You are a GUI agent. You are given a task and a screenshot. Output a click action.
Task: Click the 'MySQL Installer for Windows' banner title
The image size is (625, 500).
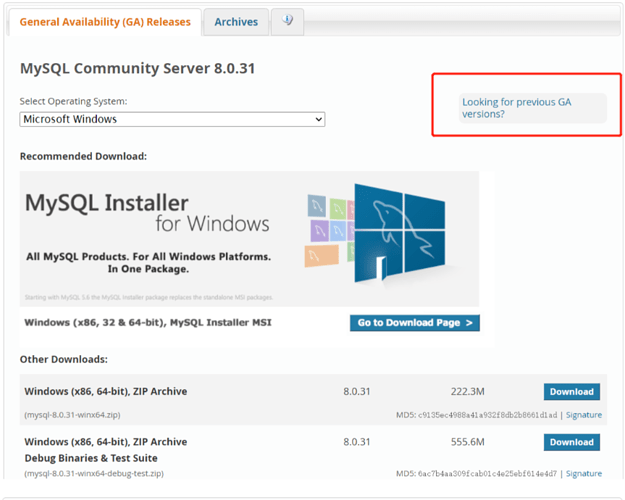[x=147, y=212]
